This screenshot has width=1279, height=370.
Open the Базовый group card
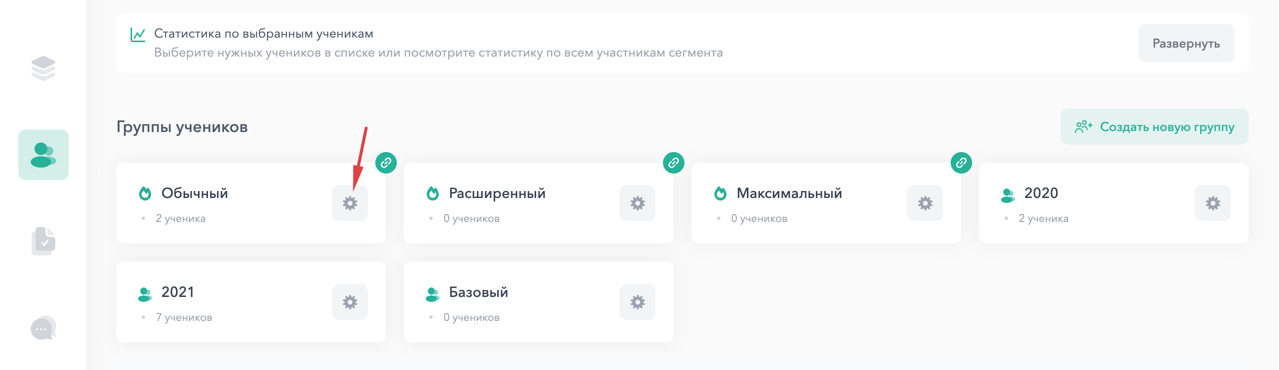[x=538, y=302]
